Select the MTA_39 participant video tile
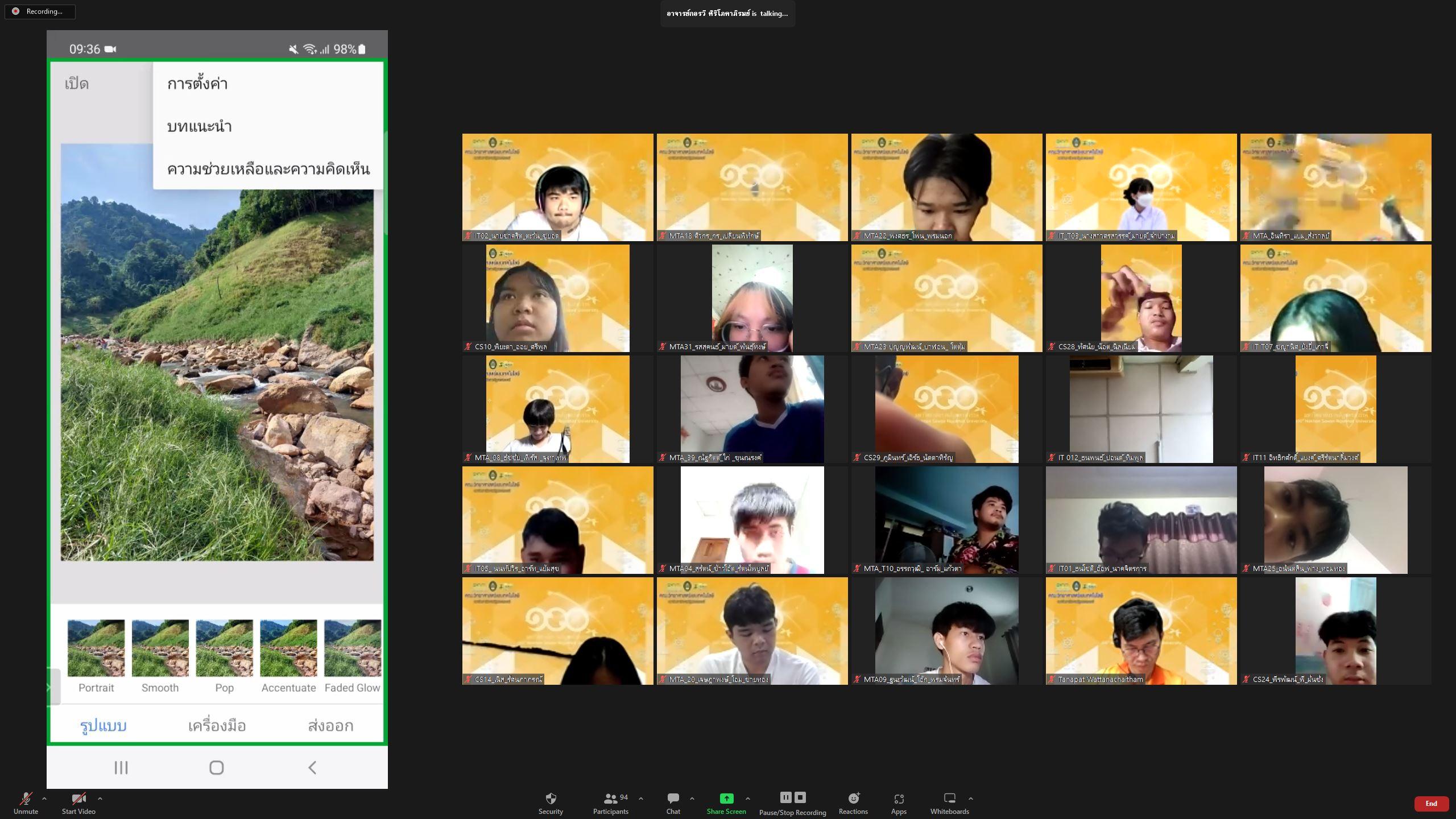Viewport: 1456px width, 819px height. pos(752,409)
